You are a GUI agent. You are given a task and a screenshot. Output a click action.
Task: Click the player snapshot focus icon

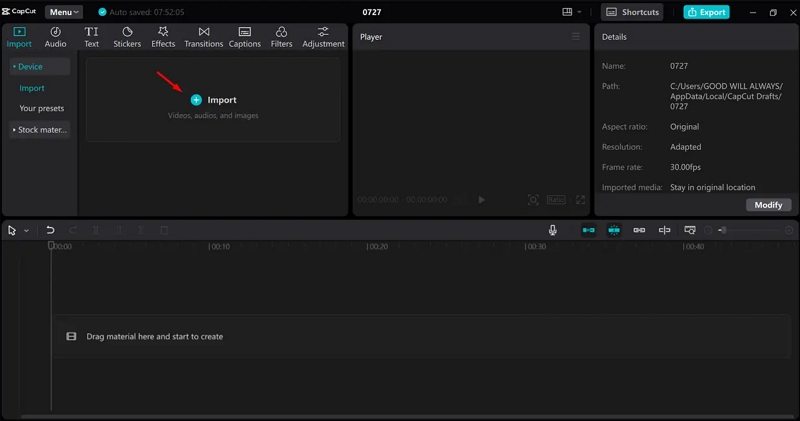coord(533,200)
